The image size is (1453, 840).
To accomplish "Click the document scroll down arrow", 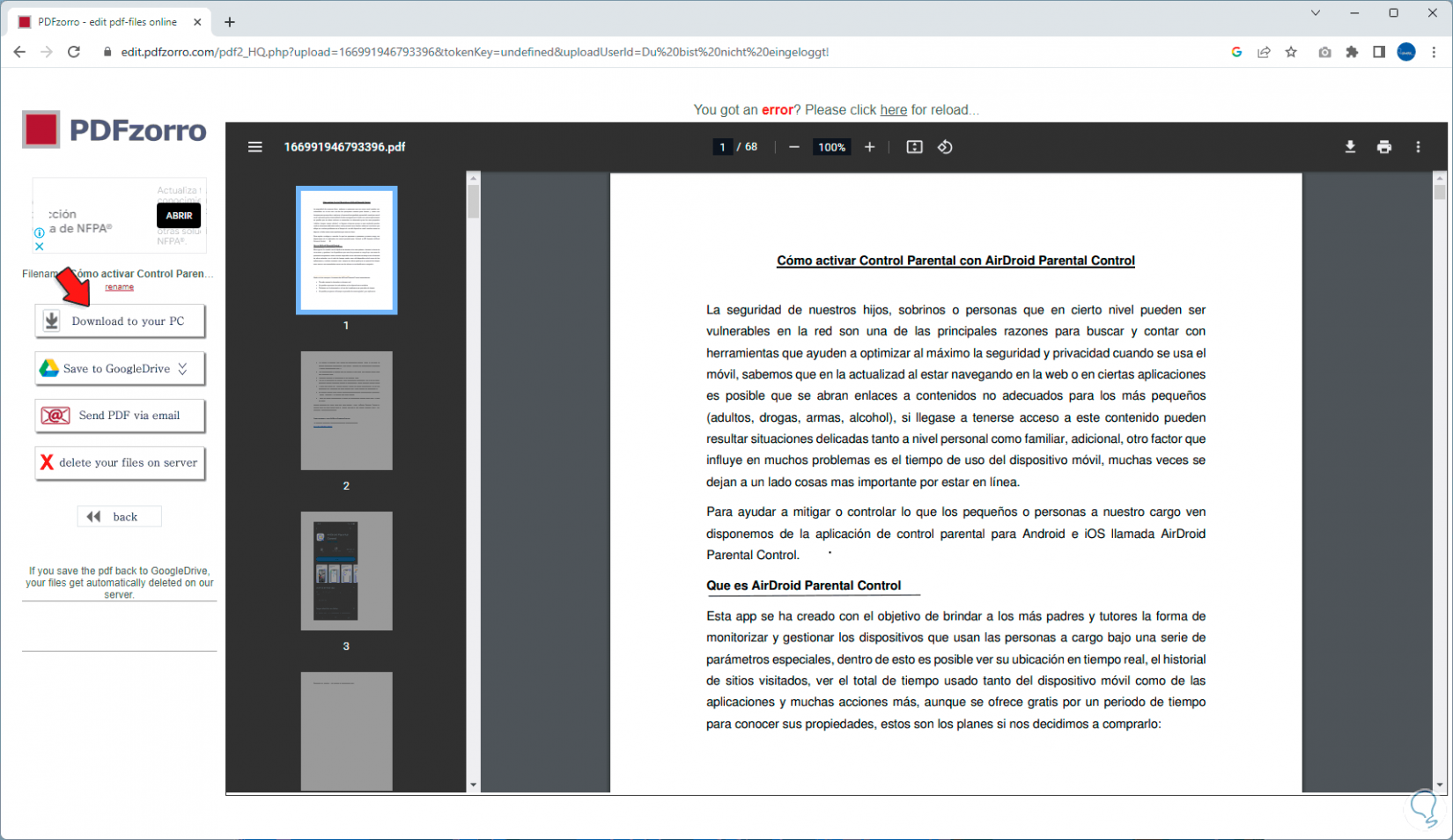I will pyautogui.click(x=1440, y=785).
